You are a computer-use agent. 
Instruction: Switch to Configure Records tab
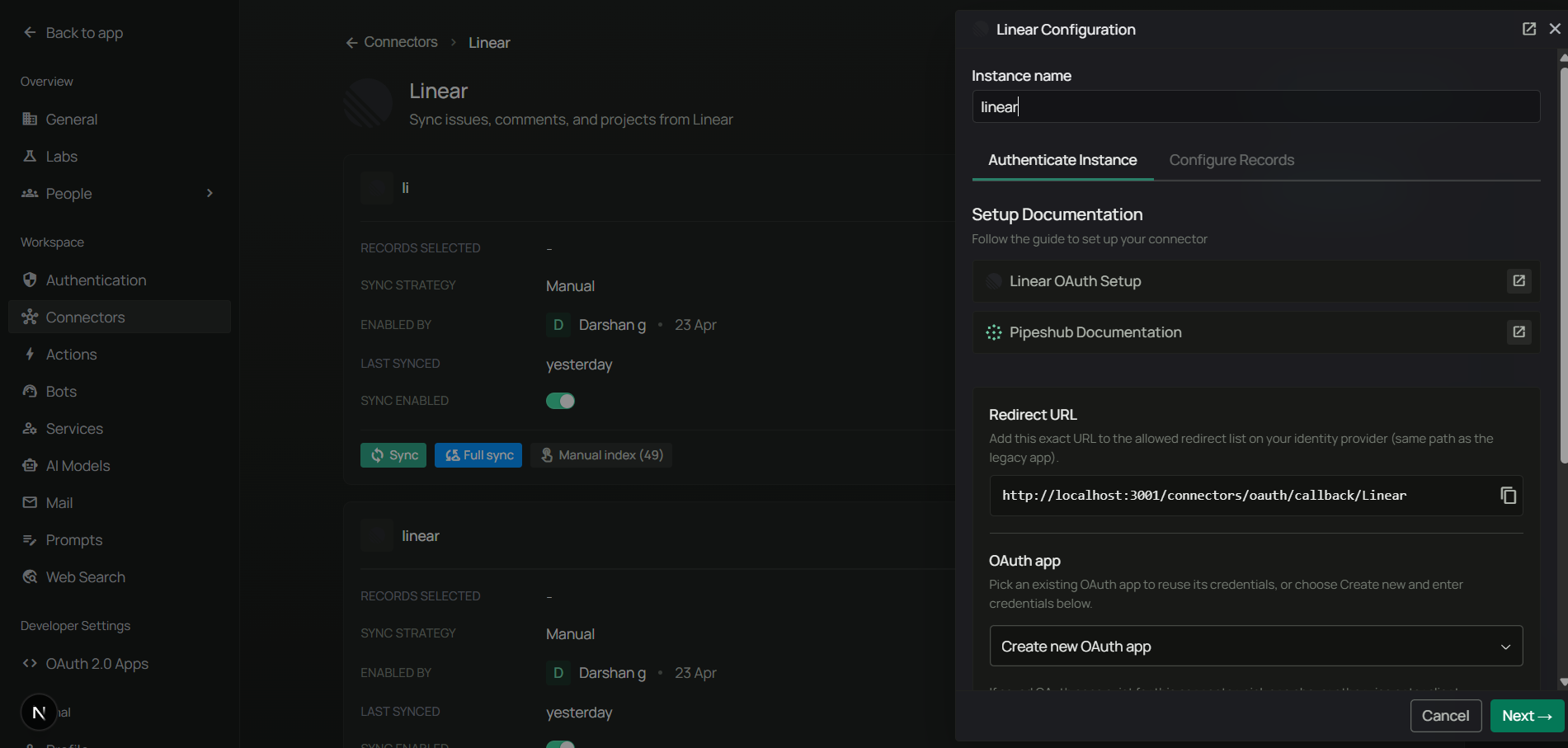[1231, 160]
